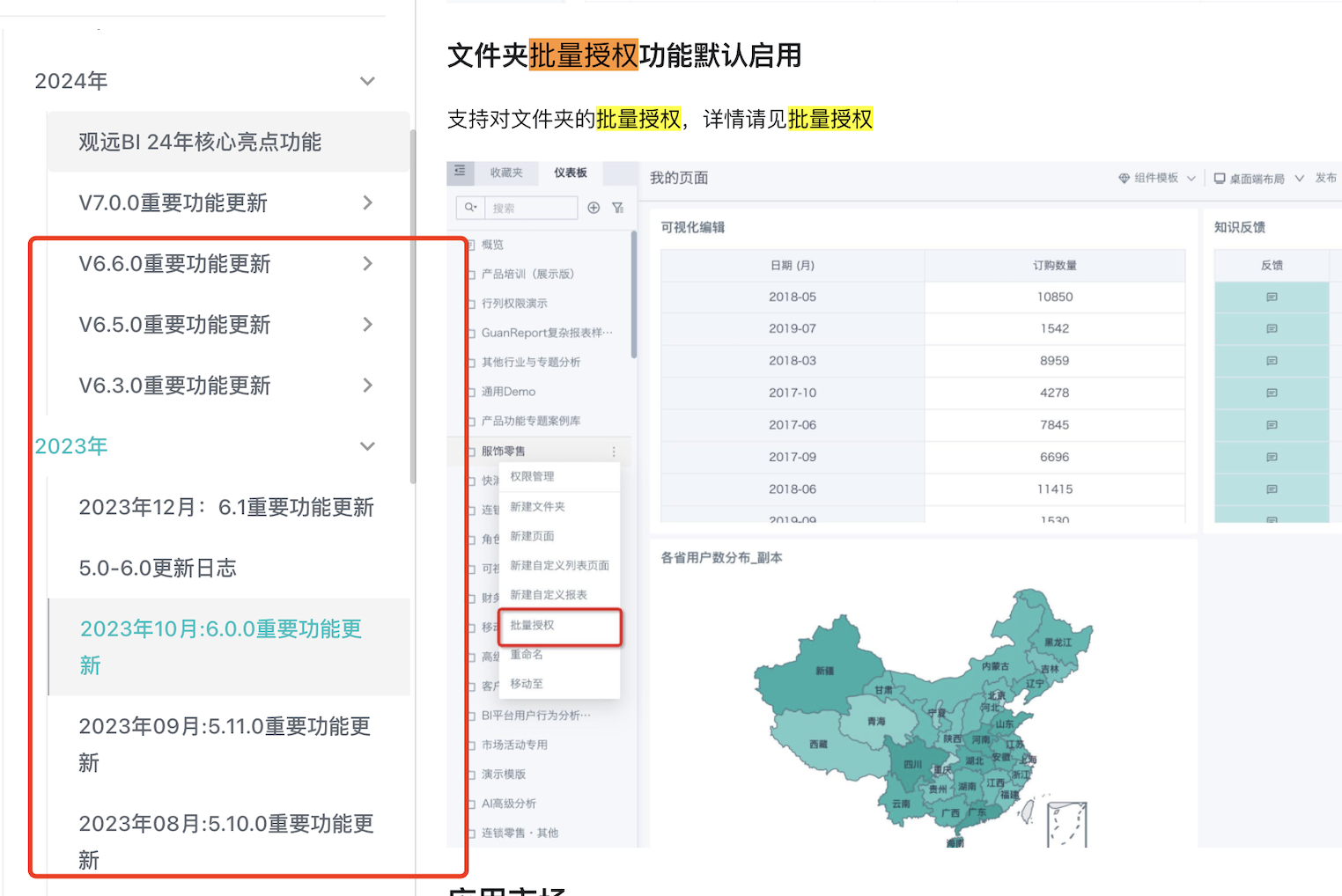Click inside the 搜索 search field
Viewport: 1342px width, 896px height.
click(528, 207)
